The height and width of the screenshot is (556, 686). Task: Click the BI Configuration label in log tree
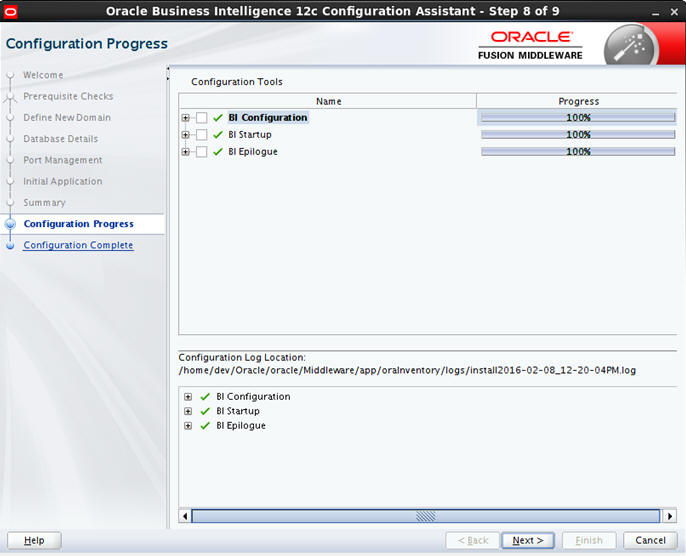[x=253, y=397]
